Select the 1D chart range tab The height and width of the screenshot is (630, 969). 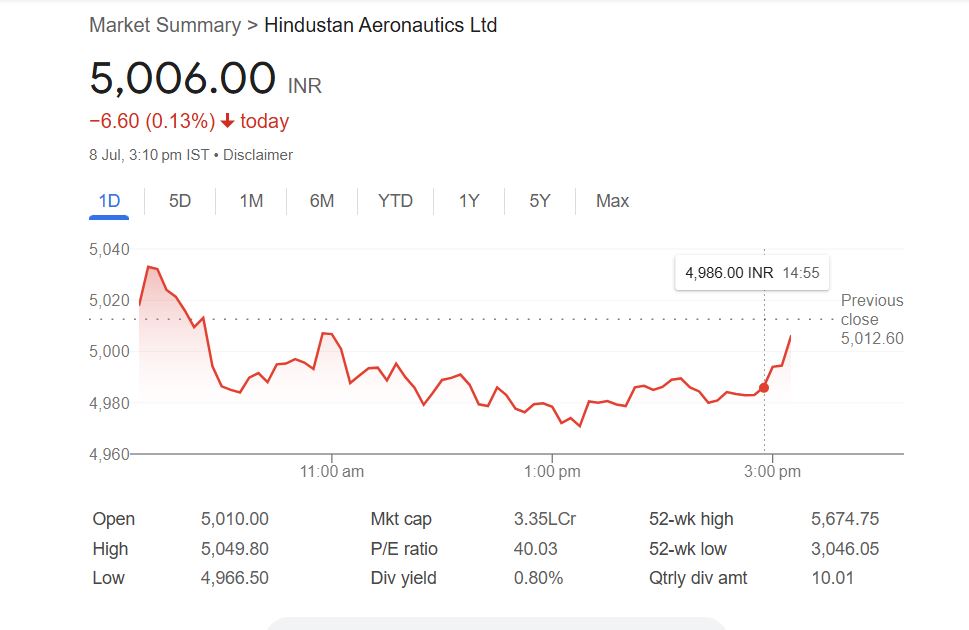109,201
